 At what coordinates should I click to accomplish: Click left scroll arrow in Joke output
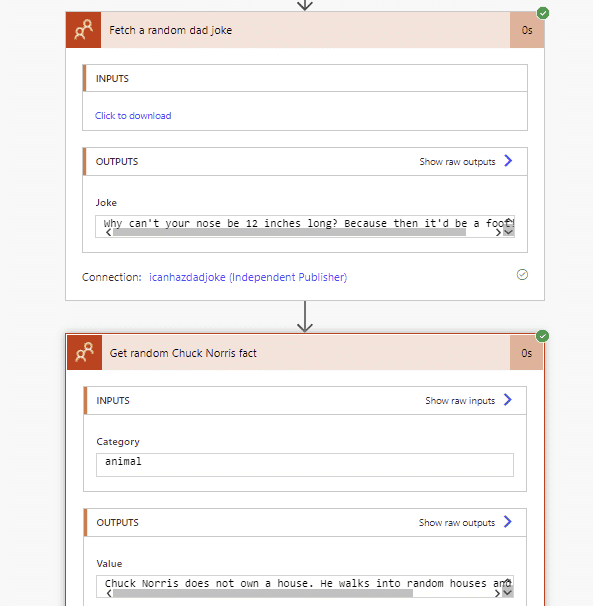tap(109, 232)
